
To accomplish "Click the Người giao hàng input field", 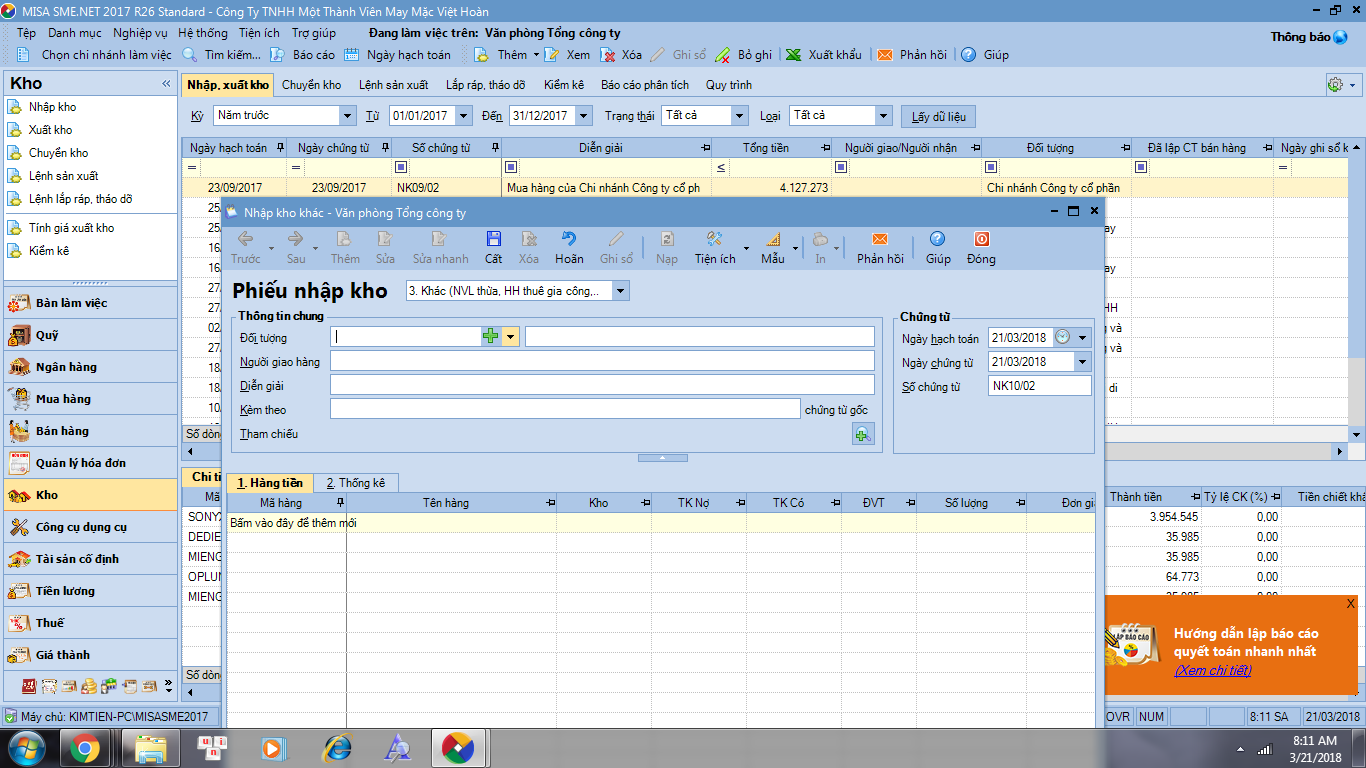I will click(x=602, y=361).
